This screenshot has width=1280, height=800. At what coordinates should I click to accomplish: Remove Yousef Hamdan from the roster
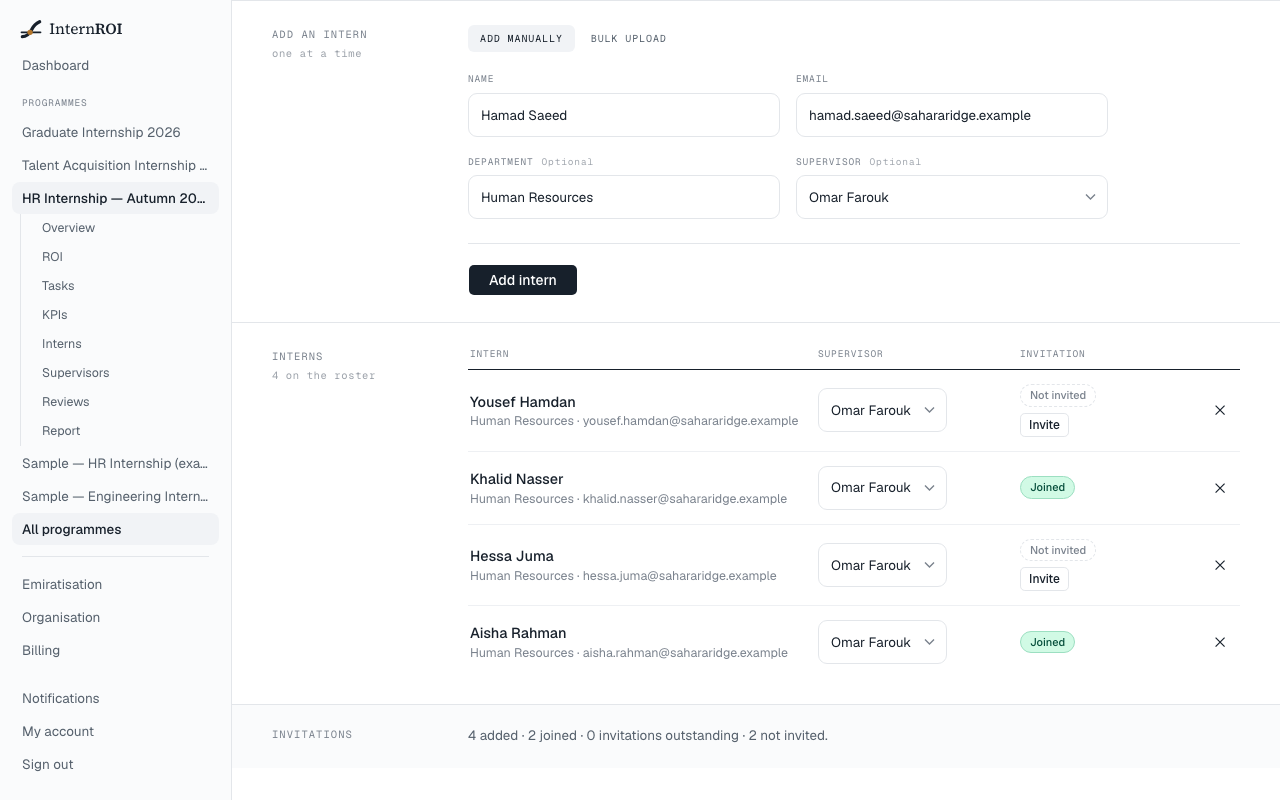1220,410
